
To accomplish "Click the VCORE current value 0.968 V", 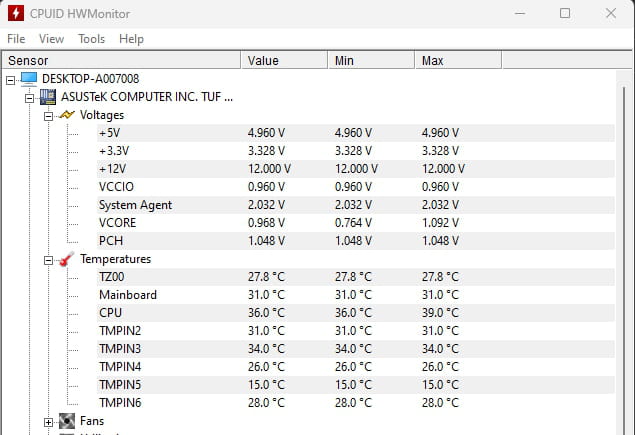I will tap(266, 223).
